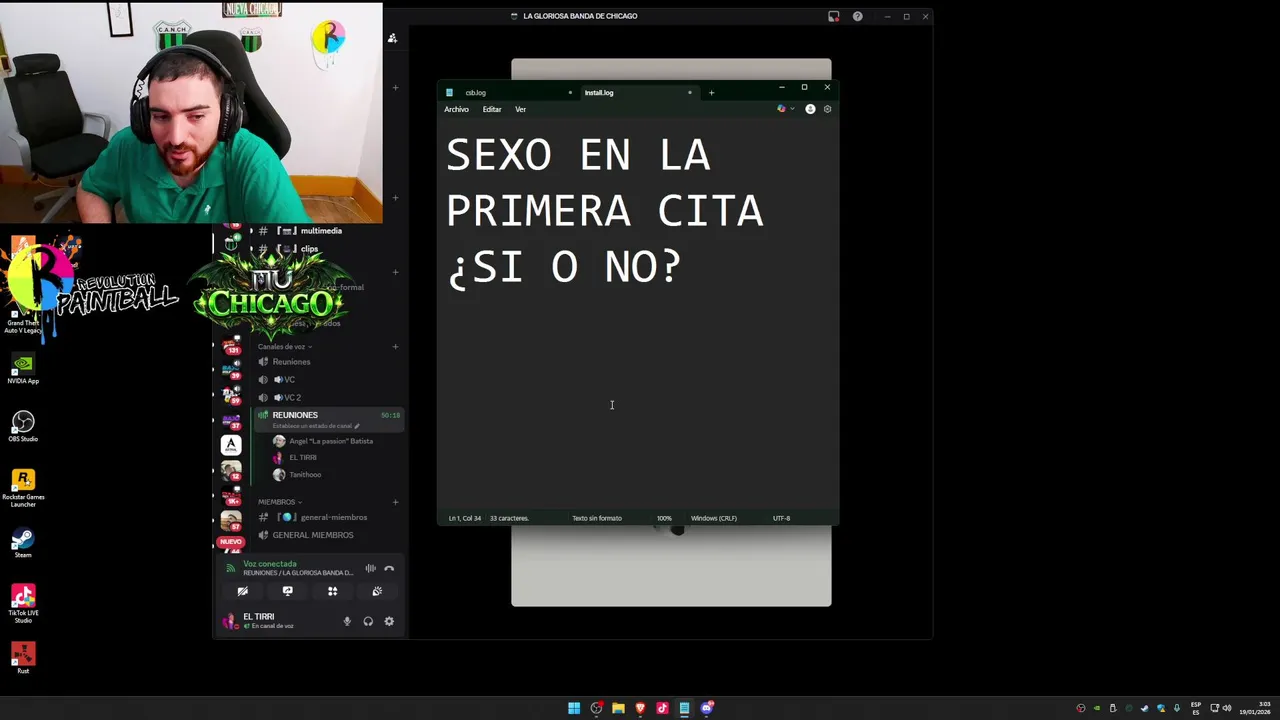Image resolution: width=1280 pixels, height=720 pixels.
Task: Collapse the MIEMBROS category
Action: click(279, 502)
